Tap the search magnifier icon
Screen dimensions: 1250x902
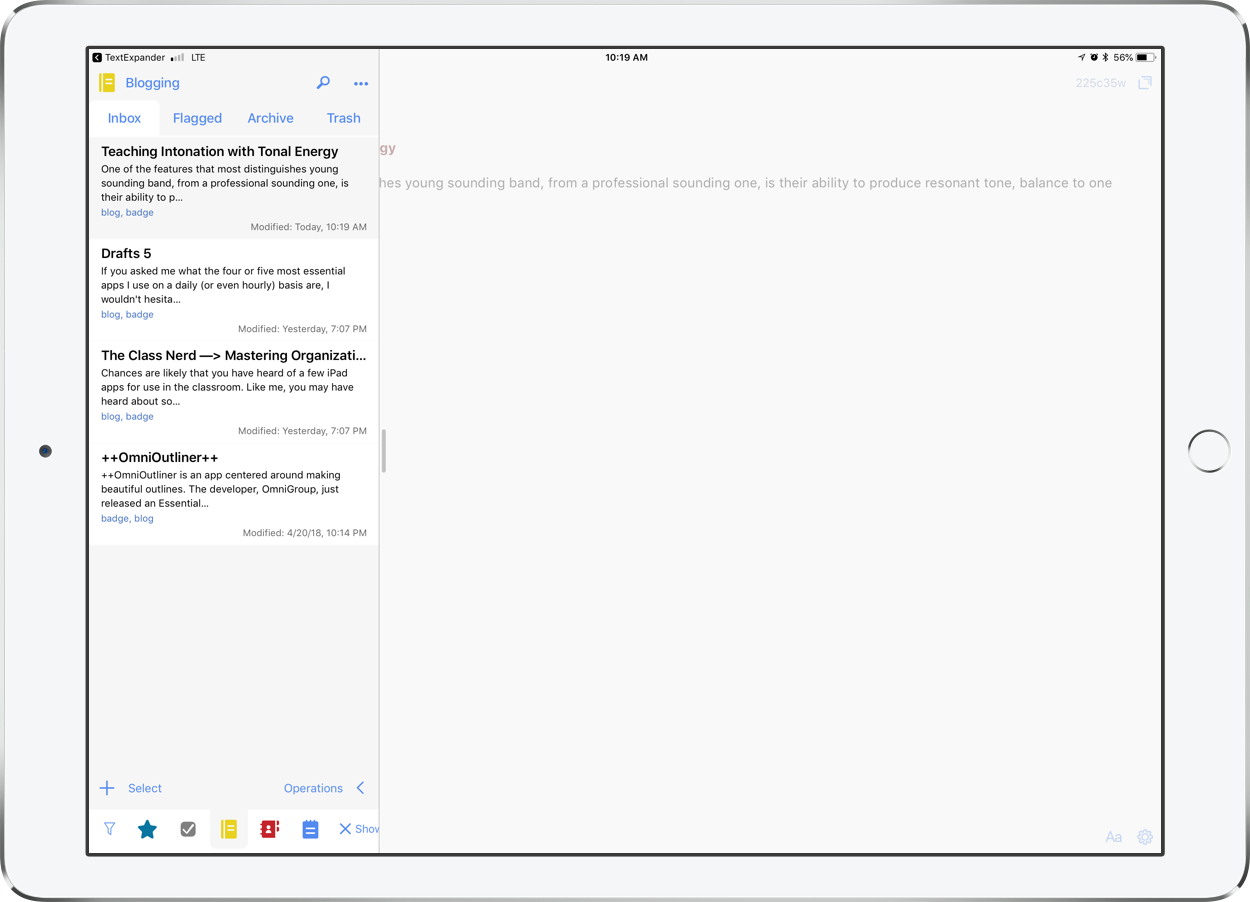click(323, 83)
